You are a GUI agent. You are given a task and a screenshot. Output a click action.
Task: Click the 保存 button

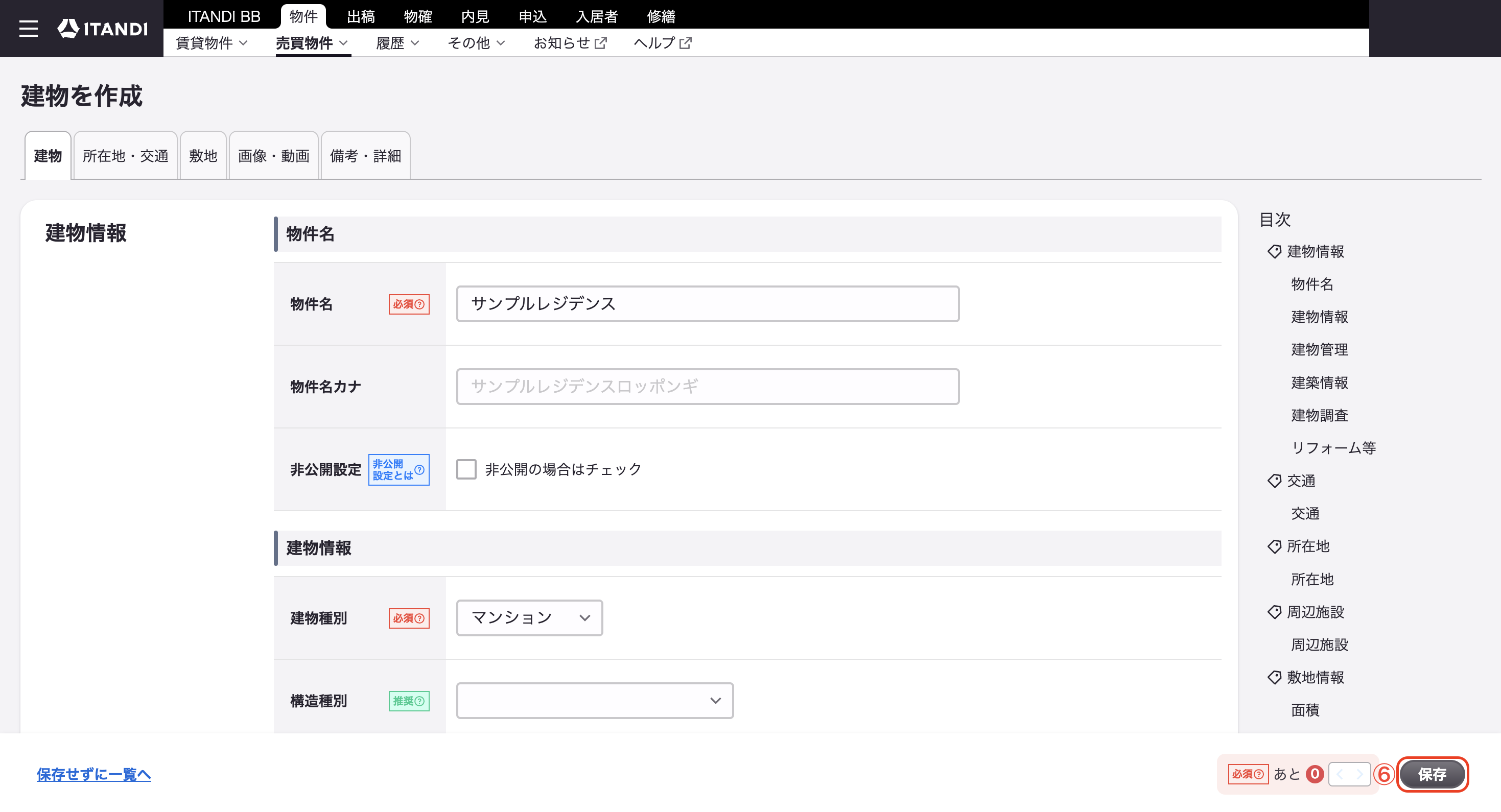point(1432,774)
